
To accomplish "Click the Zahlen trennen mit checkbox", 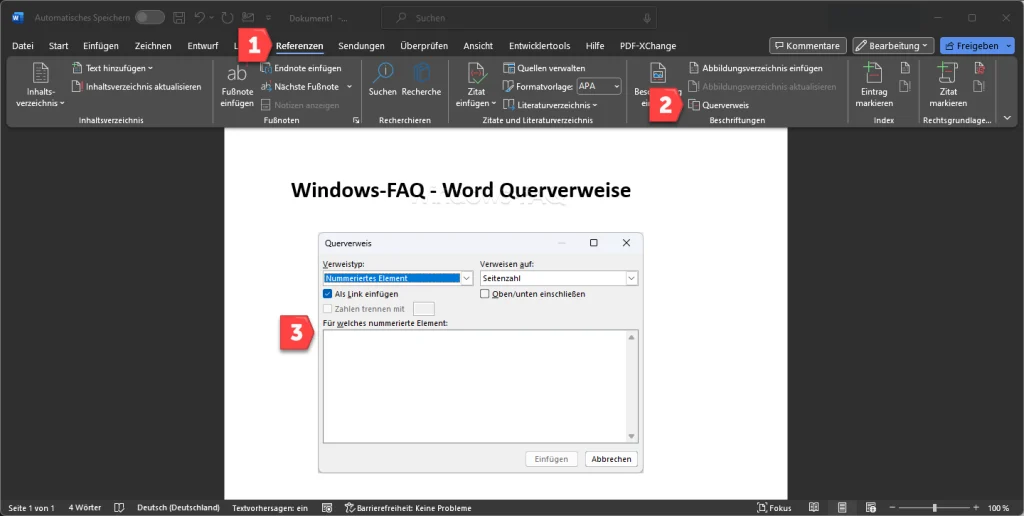I will [x=328, y=309].
